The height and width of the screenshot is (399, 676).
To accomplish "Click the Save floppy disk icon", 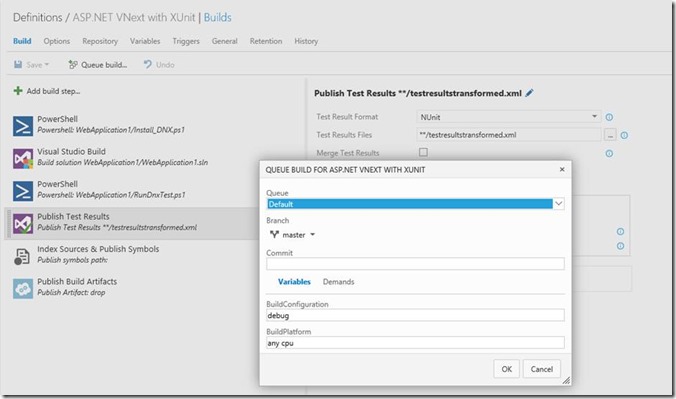I will (18, 65).
